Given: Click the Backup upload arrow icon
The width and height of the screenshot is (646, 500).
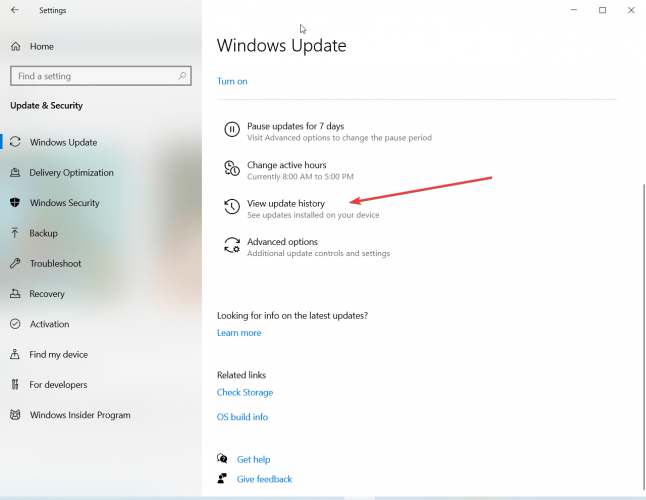Looking at the screenshot, I should (x=15, y=233).
